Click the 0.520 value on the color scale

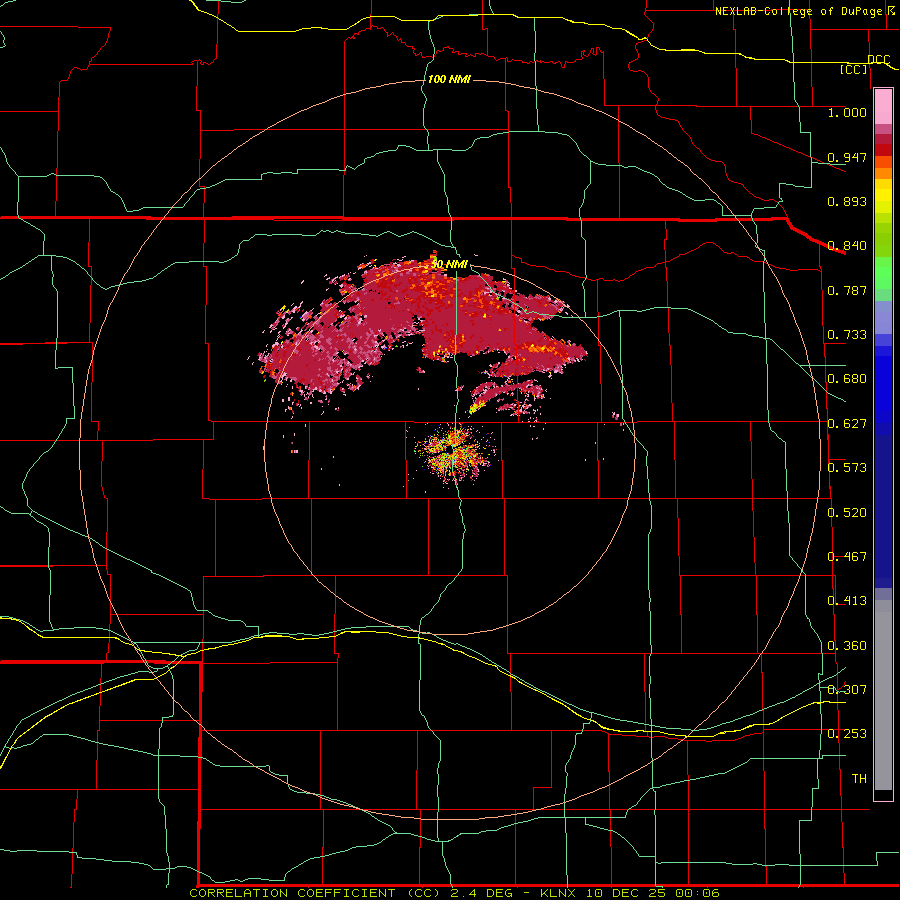[x=847, y=513]
